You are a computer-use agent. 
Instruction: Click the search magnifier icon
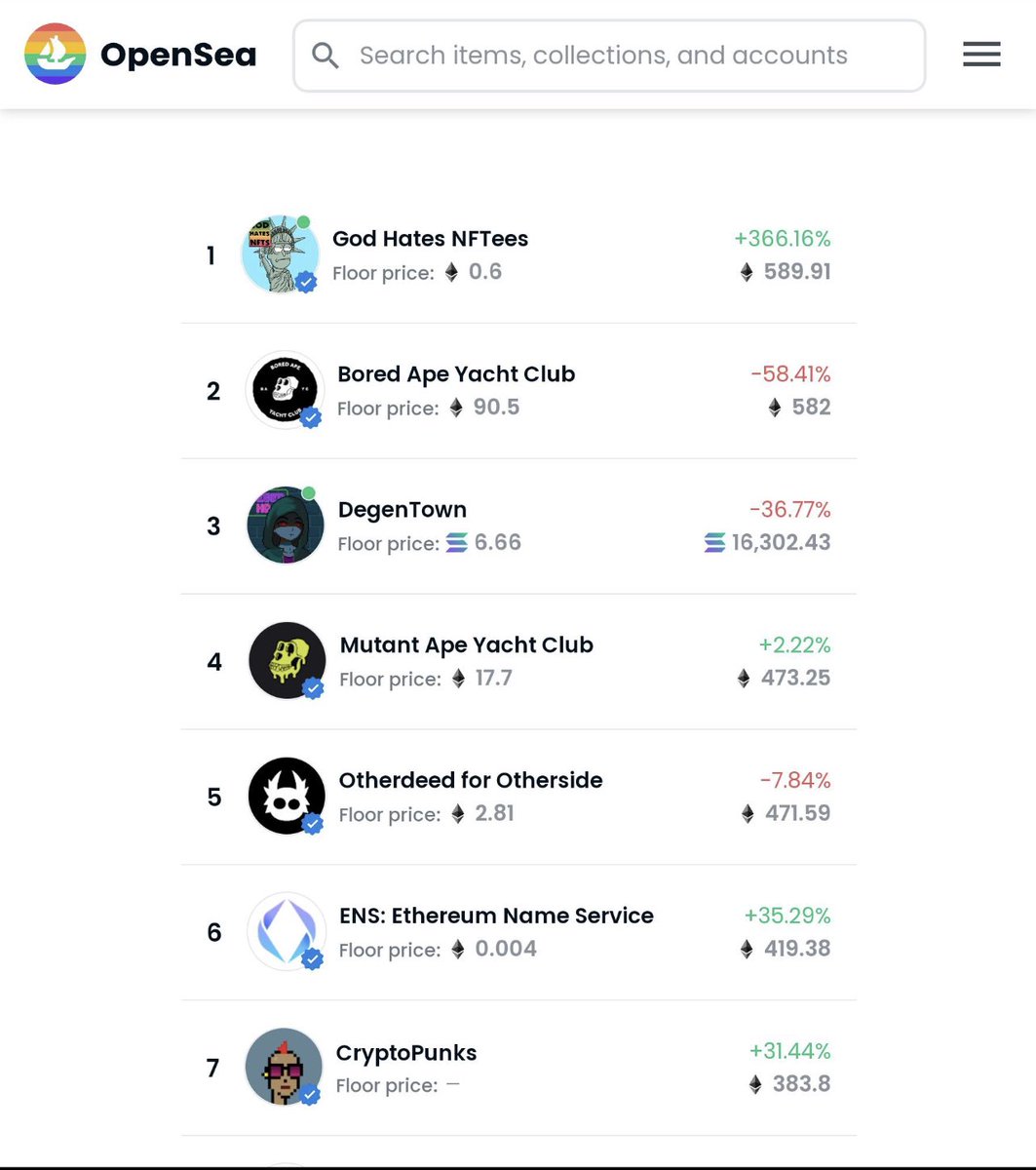[x=326, y=56]
